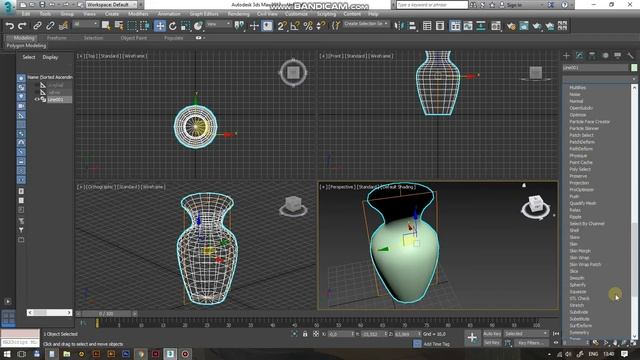Toggle Window/Crossing selection mode

145,26
